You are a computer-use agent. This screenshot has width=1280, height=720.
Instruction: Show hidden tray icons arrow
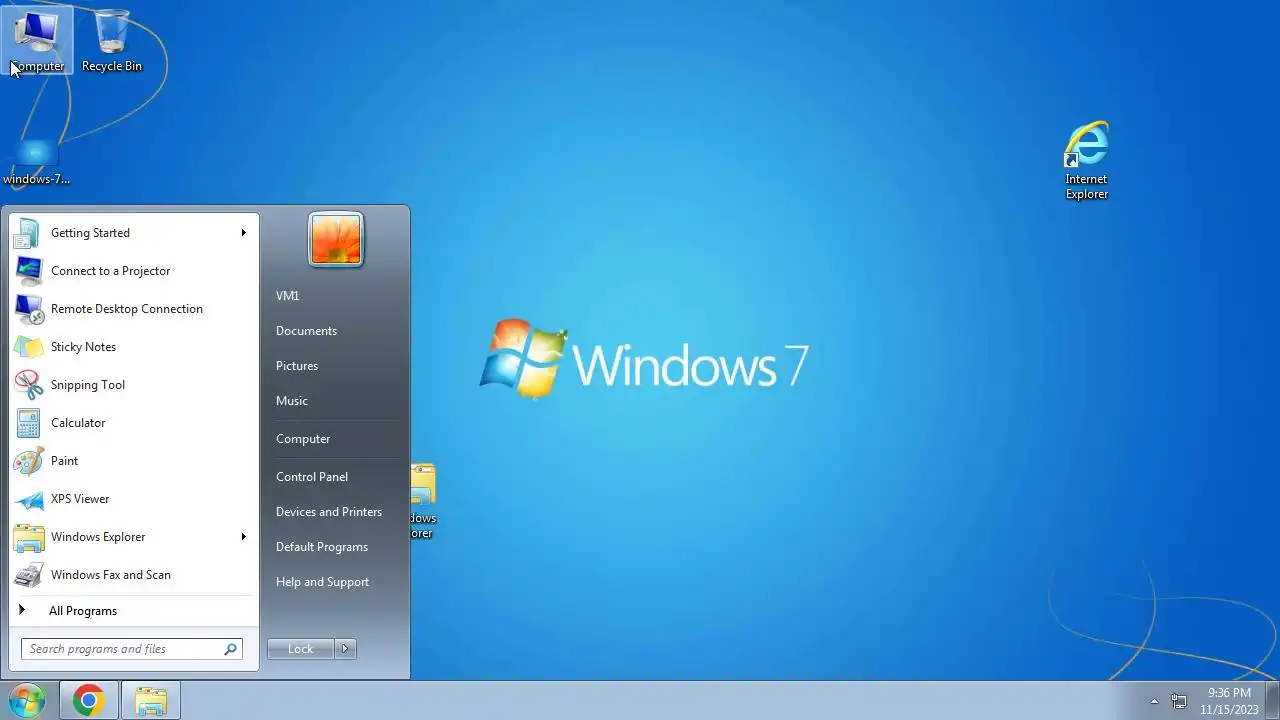click(1154, 701)
